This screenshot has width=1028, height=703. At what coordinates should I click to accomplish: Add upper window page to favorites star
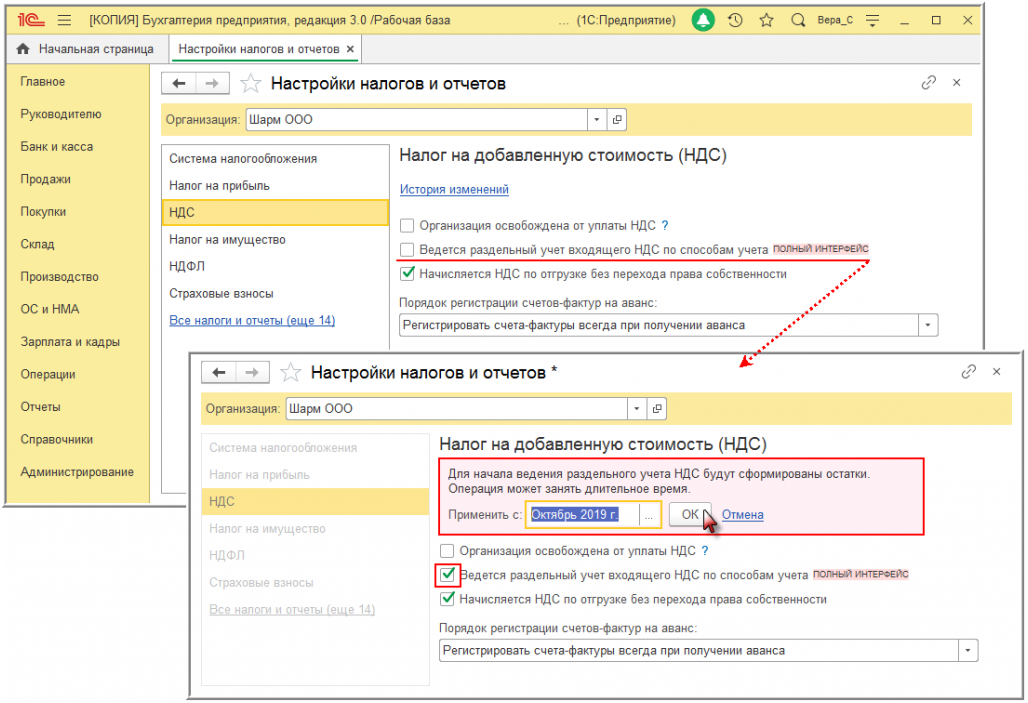coord(250,83)
